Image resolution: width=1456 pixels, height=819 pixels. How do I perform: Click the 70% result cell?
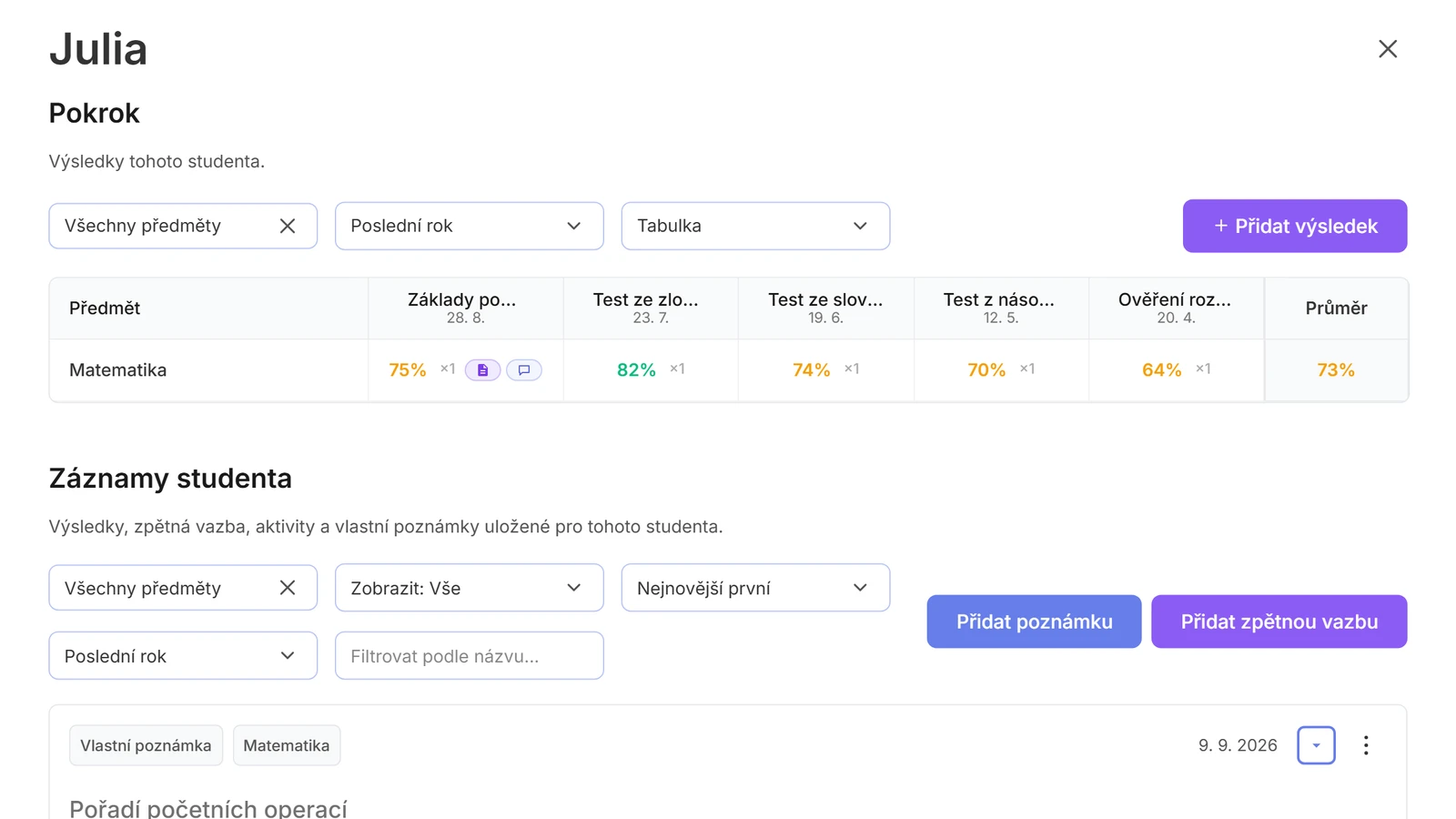[x=1001, y=369]
